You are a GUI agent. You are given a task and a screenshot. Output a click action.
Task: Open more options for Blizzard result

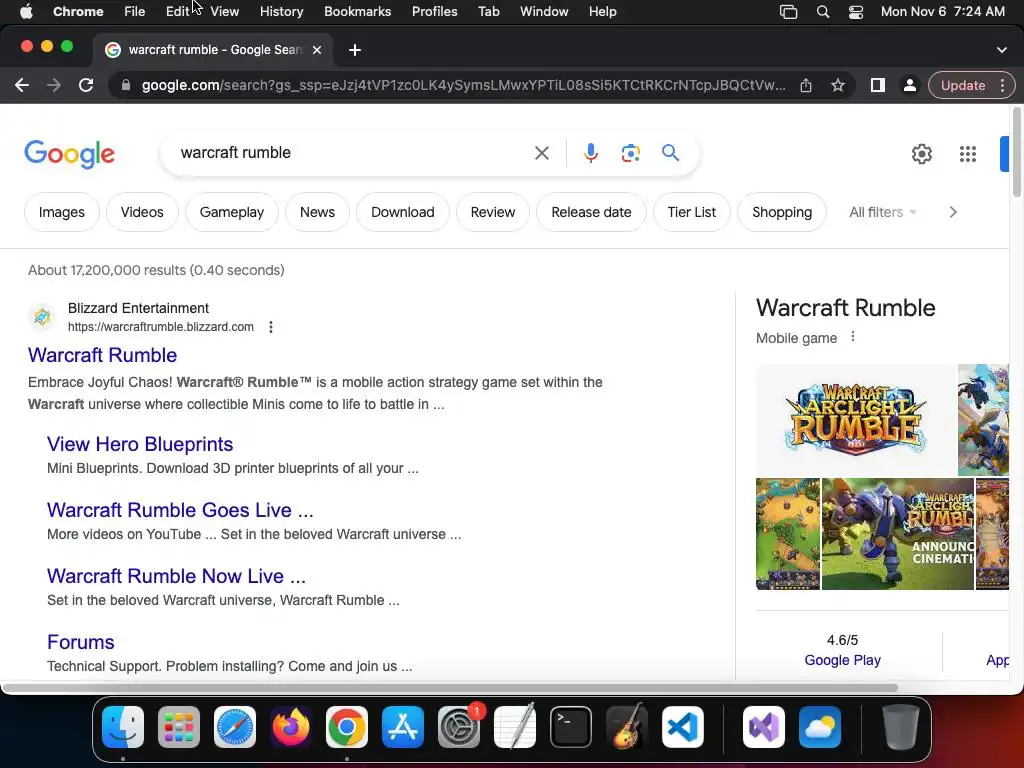coord(271,327)
